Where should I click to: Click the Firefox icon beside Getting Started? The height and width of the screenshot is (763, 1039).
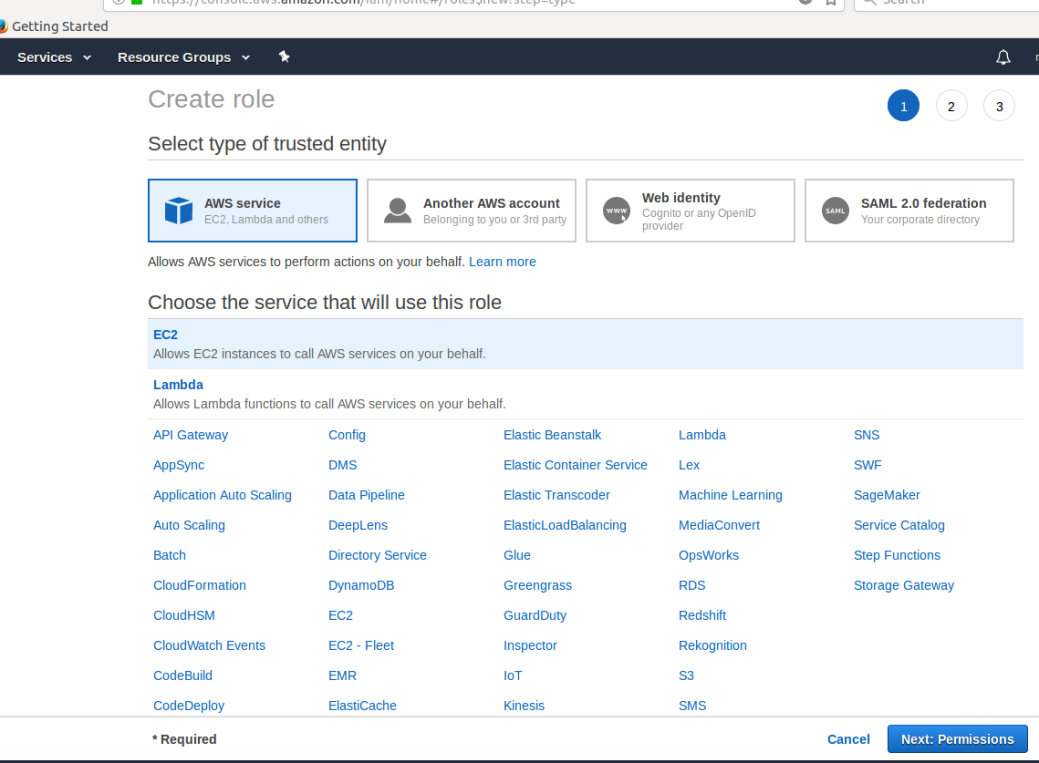(x=3, y=26)
